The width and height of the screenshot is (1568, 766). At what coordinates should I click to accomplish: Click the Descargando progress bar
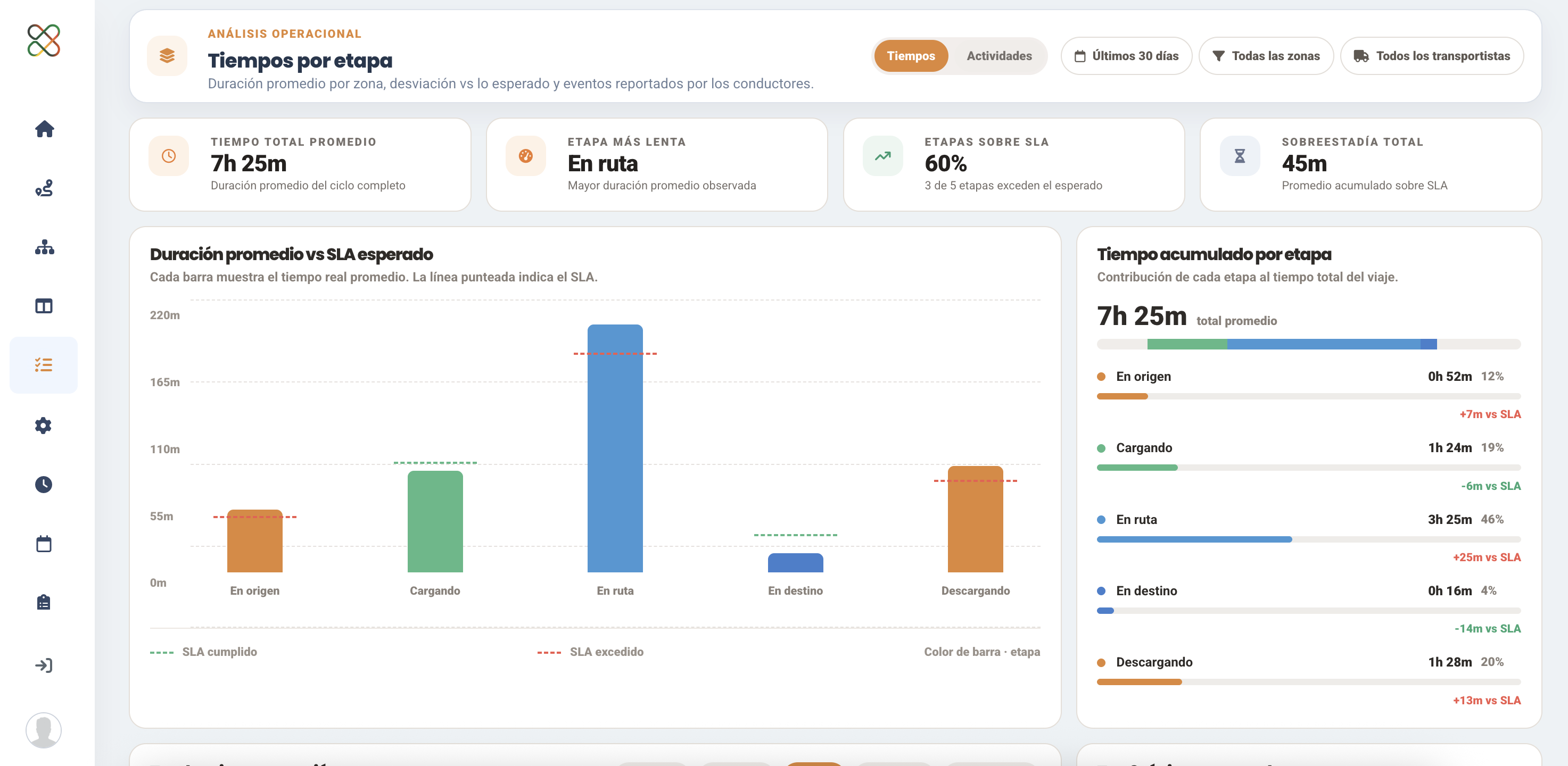point(1309,682)
